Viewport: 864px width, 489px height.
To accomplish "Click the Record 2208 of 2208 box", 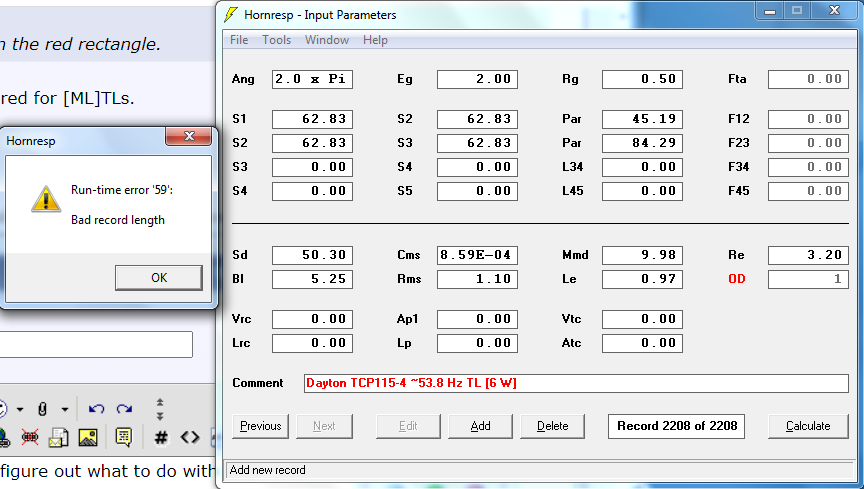I will (677, 426).
